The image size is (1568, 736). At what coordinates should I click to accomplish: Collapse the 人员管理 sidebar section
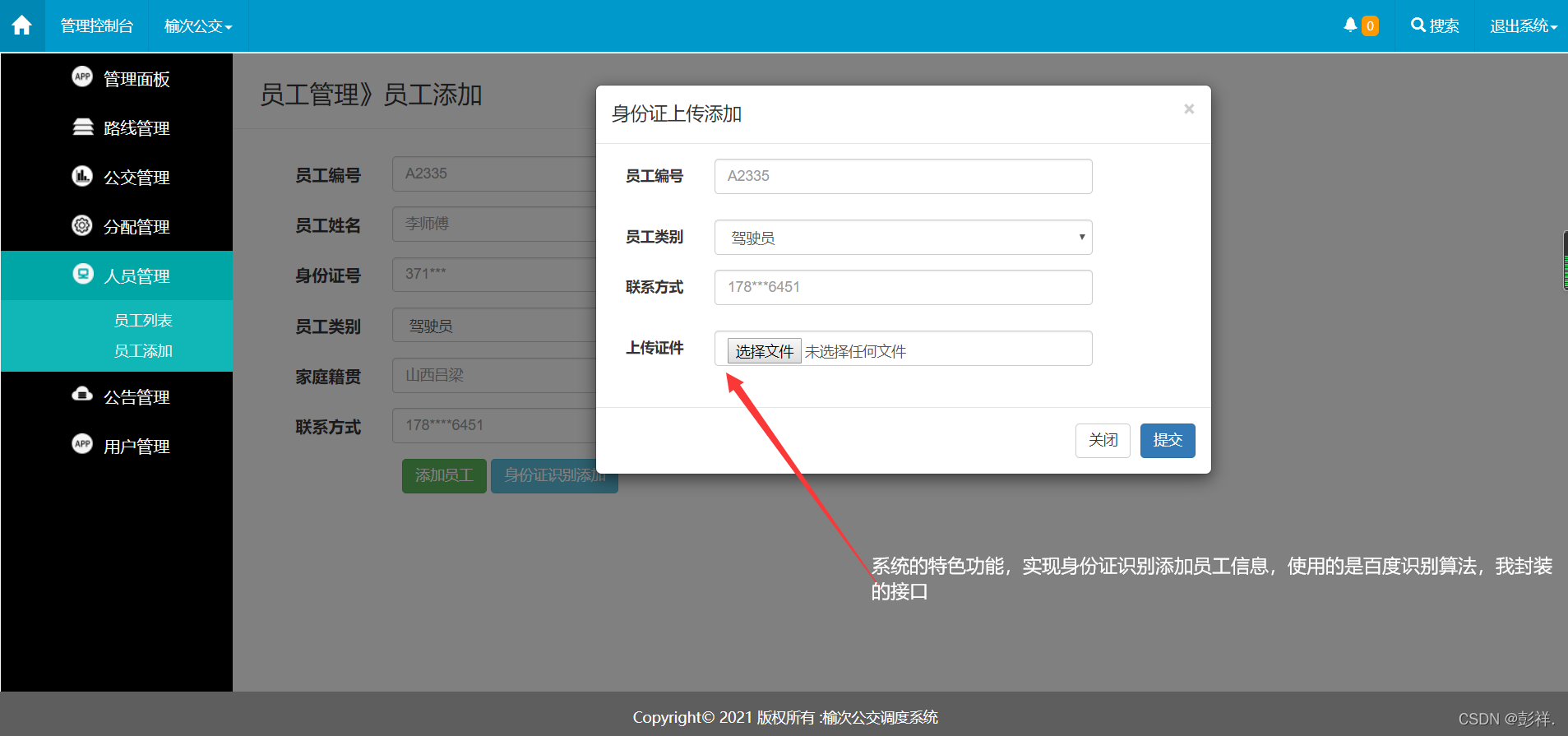[x=117, y=276]
